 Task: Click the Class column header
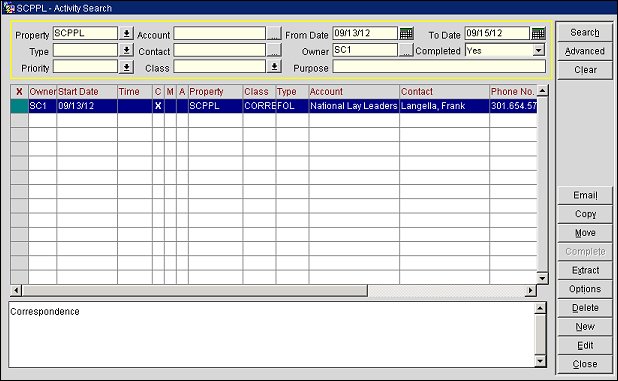tap(259, 92)
